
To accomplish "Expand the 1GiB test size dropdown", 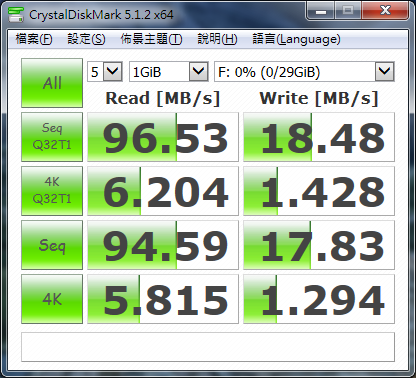I will coord(199,71).
